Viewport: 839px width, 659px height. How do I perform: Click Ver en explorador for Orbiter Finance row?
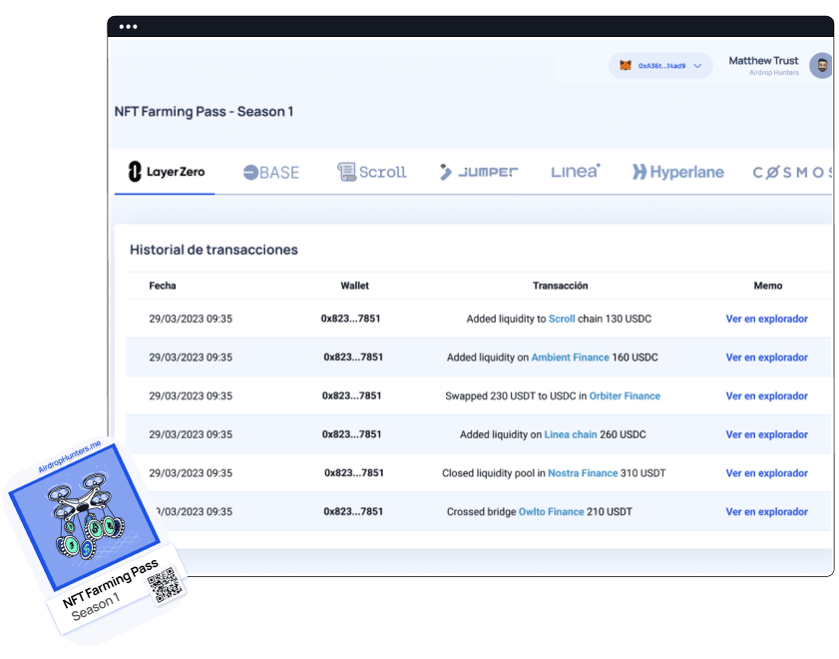coord(766,396)
